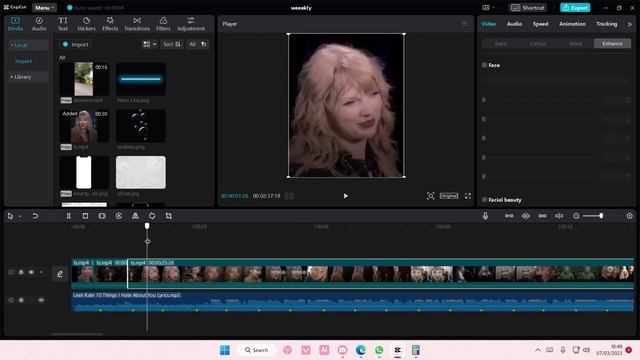The image size is (640, 360).
Task: Click the Export button
Action: pyautogui.click(x=575, y=7)
